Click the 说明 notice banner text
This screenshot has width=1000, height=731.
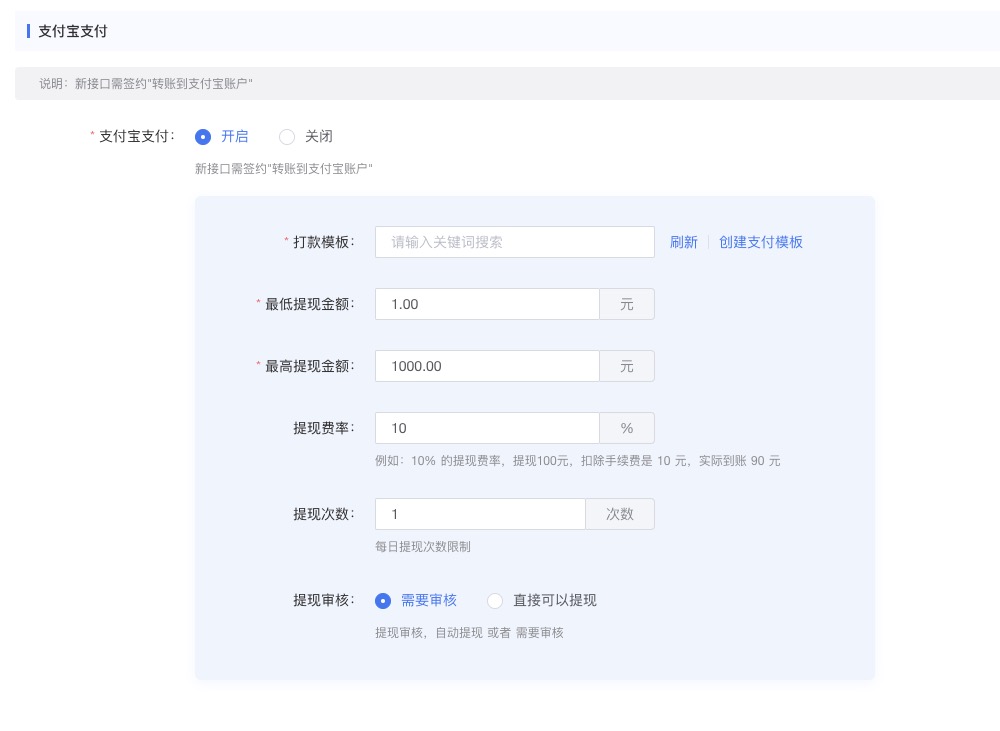point(145,84)
